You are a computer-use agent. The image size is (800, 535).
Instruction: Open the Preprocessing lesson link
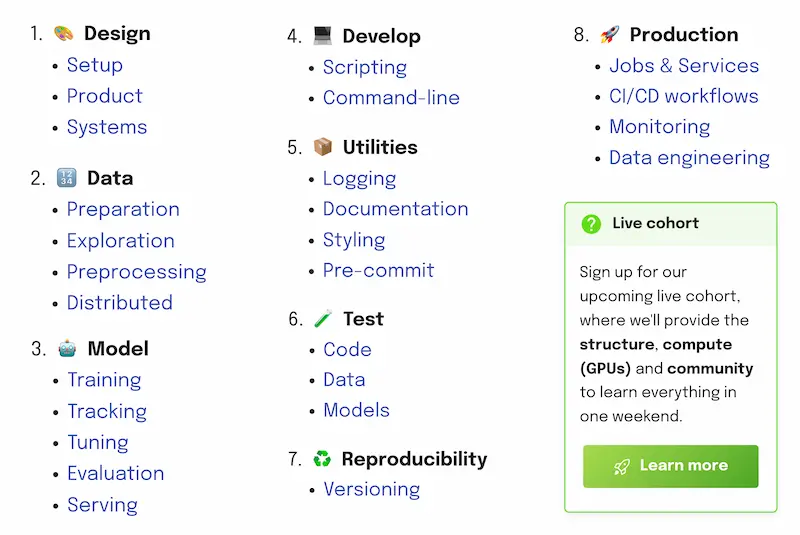coord(137,272)
